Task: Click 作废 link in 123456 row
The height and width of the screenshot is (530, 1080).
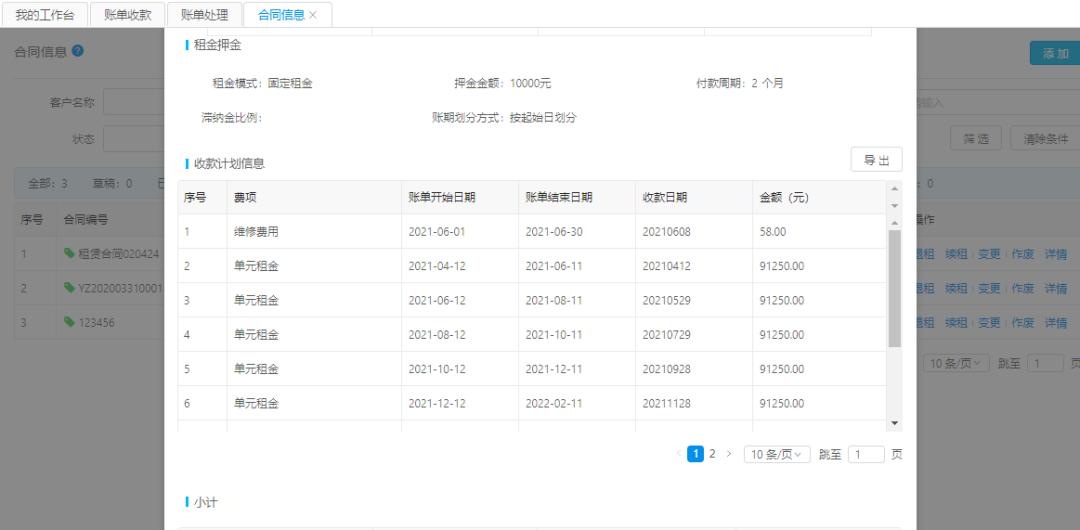Action: [x=1023, y=322]
